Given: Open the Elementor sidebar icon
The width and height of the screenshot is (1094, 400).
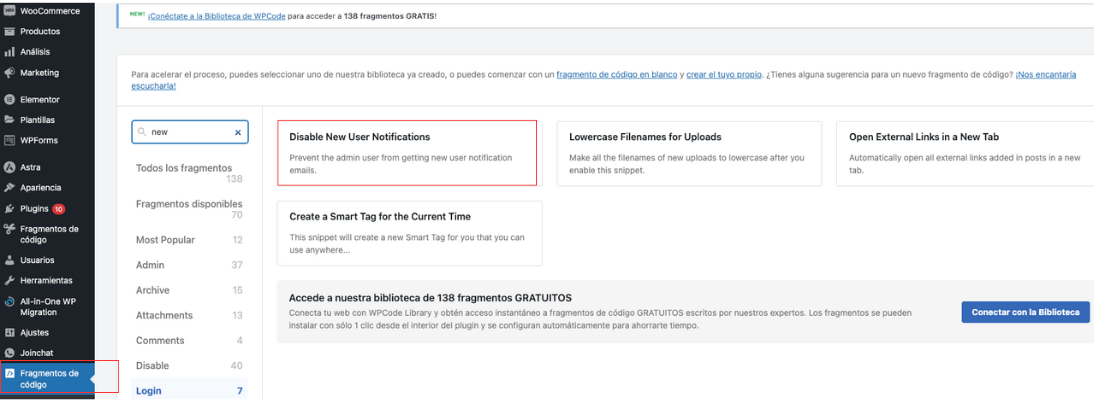Looking at the screenshot, I should click(x=9, y=100).
